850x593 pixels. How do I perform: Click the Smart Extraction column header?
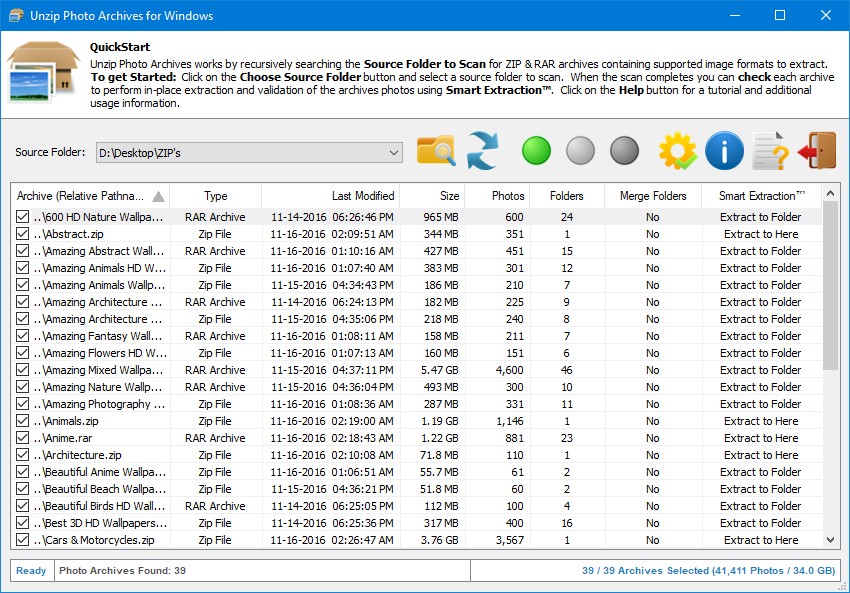pos(761,196)
